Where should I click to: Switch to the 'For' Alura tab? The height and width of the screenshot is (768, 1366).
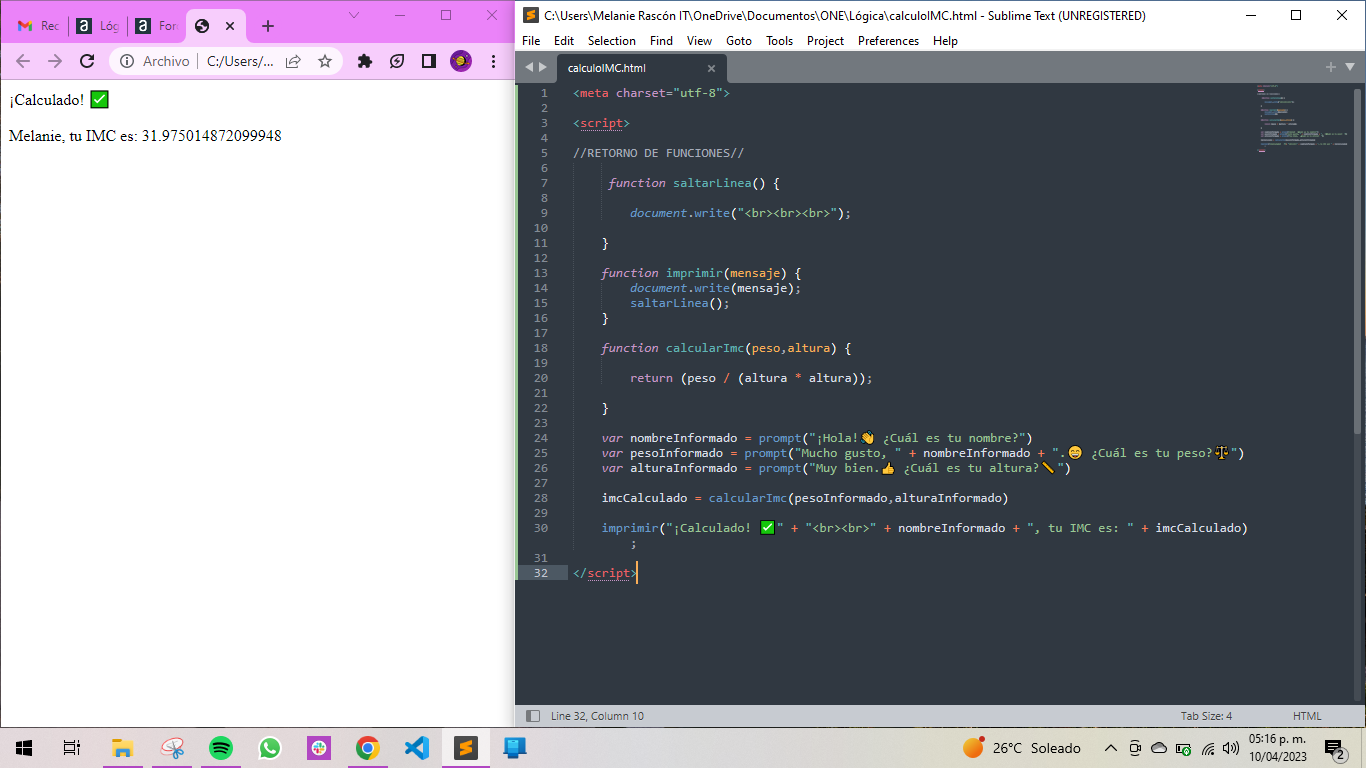click(x=155, y=26)
